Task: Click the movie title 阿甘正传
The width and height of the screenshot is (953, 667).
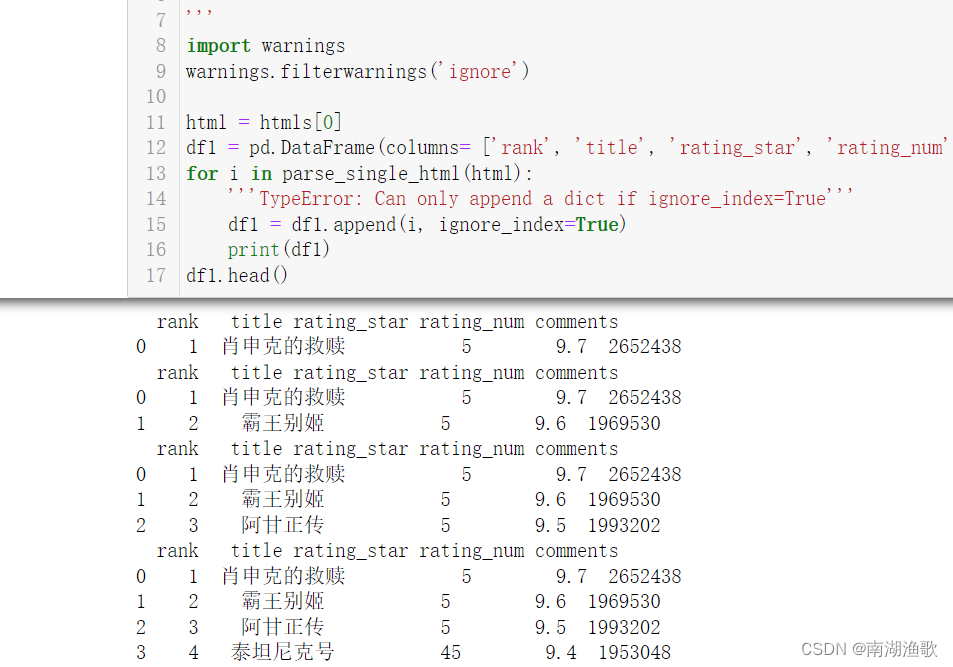Action: (x=282, y=525)
